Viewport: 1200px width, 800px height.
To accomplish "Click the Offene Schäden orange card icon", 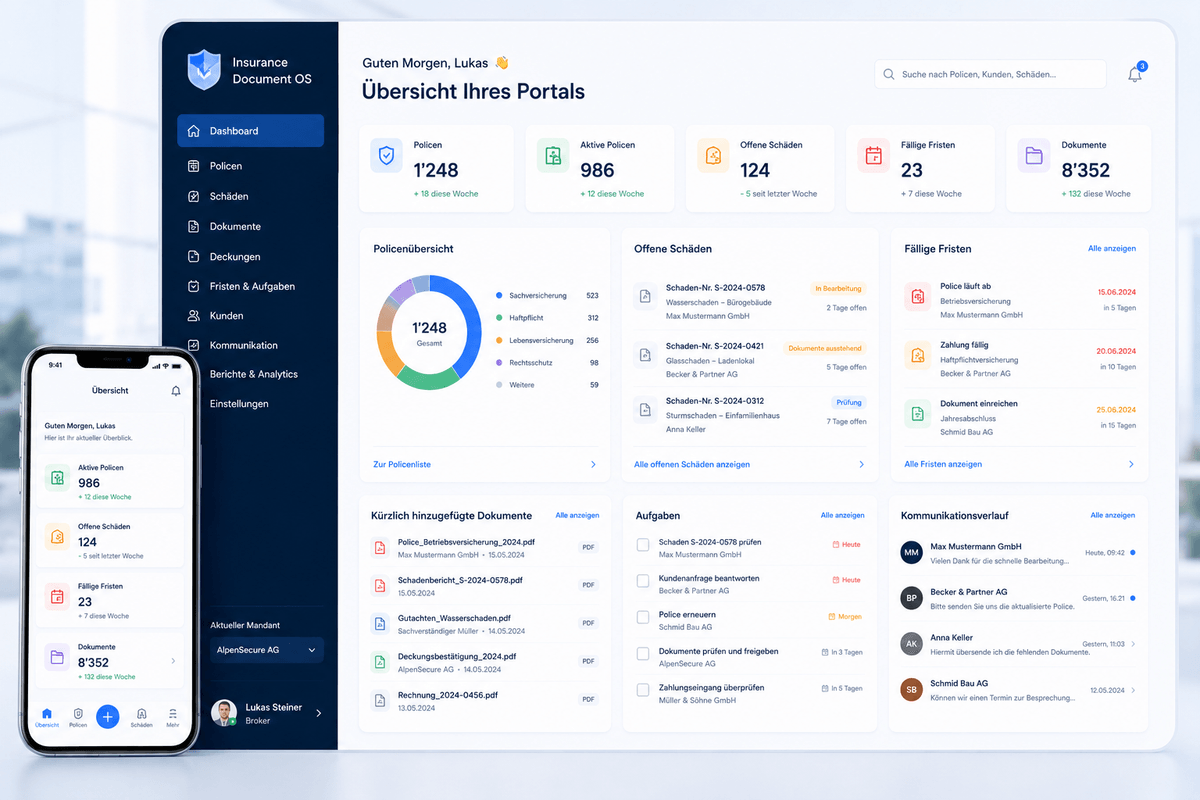I will 714,156.
